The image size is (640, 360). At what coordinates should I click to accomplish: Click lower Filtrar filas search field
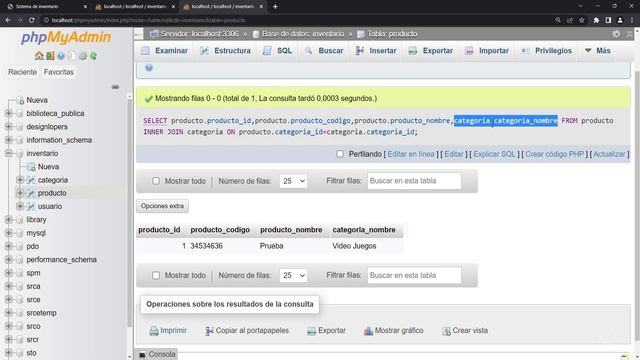(x=414, y=276)
